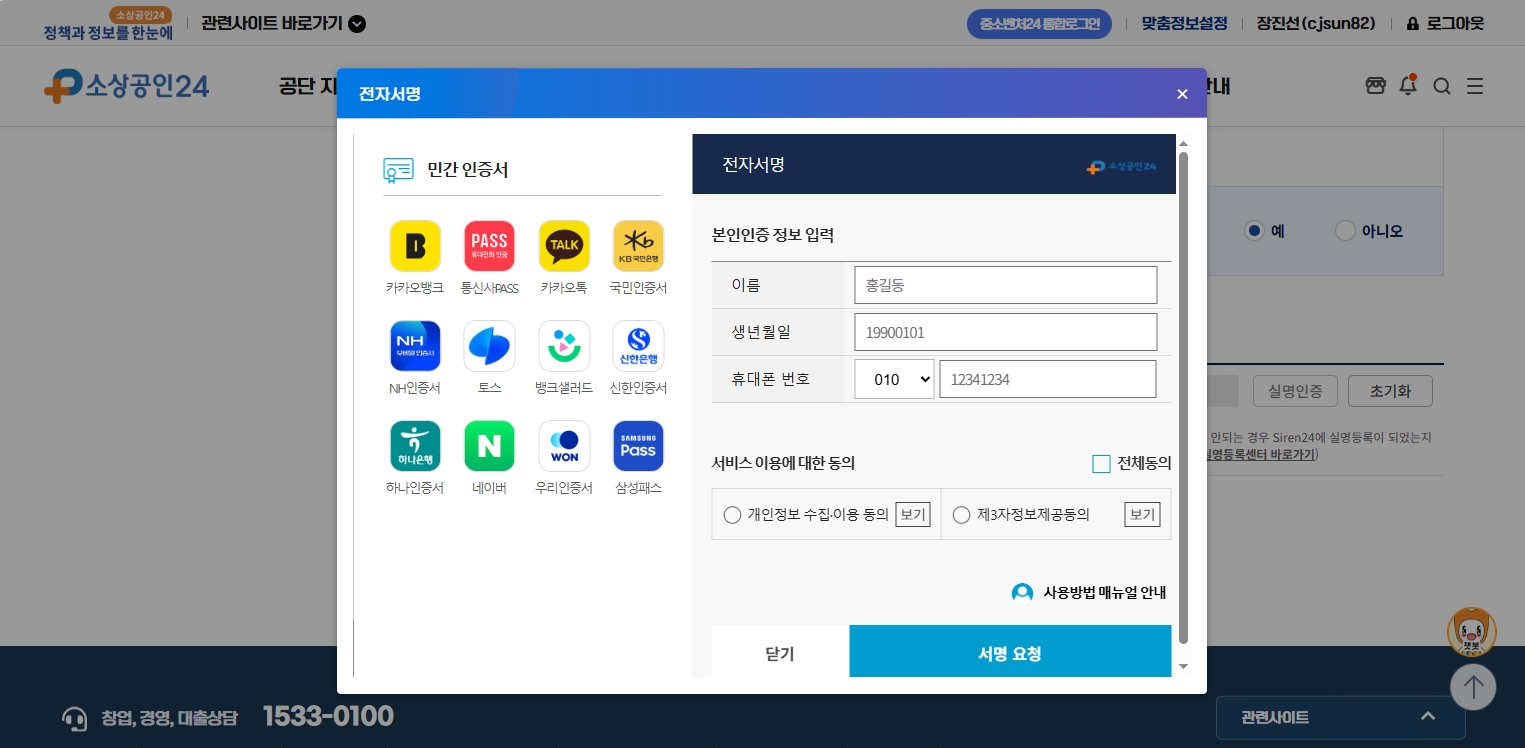This screenshot has height=748, width=1525.
Task: Click the 소상공인24 logo
Action: 126,86
